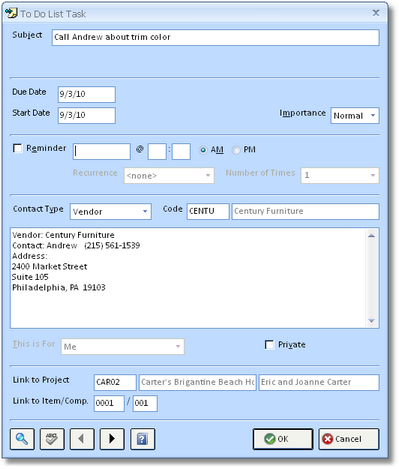
Task: Click the 'Vendor: Century Furniture' notes line
Action: coord(63,235)
